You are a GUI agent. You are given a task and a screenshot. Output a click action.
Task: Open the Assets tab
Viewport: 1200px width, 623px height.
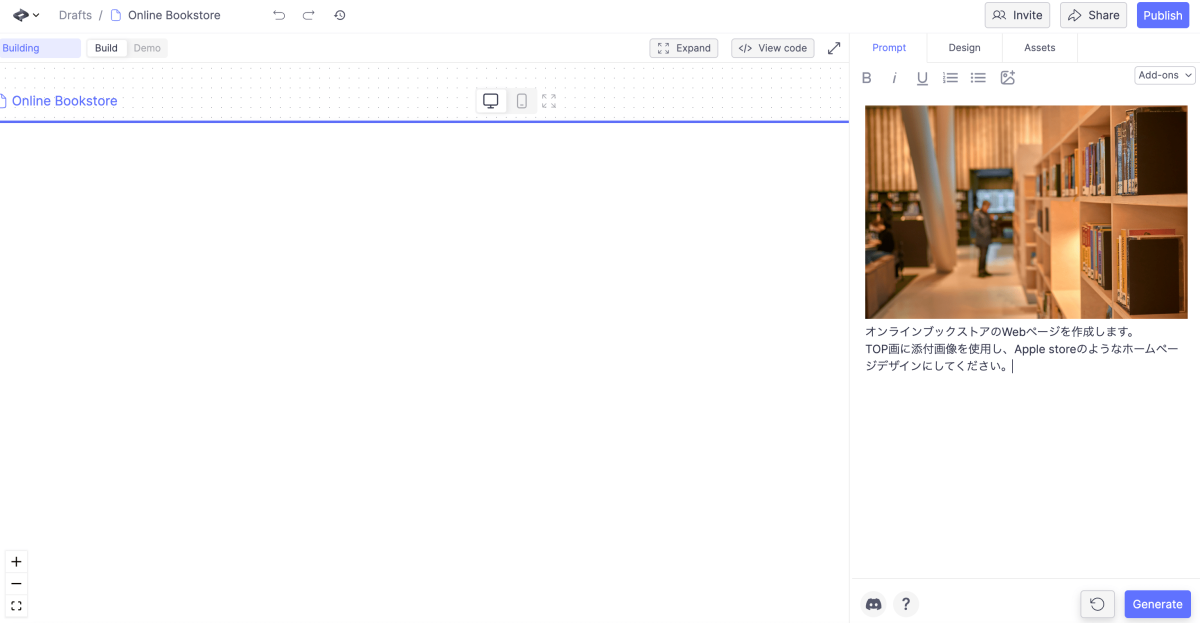pos(1039,48)
